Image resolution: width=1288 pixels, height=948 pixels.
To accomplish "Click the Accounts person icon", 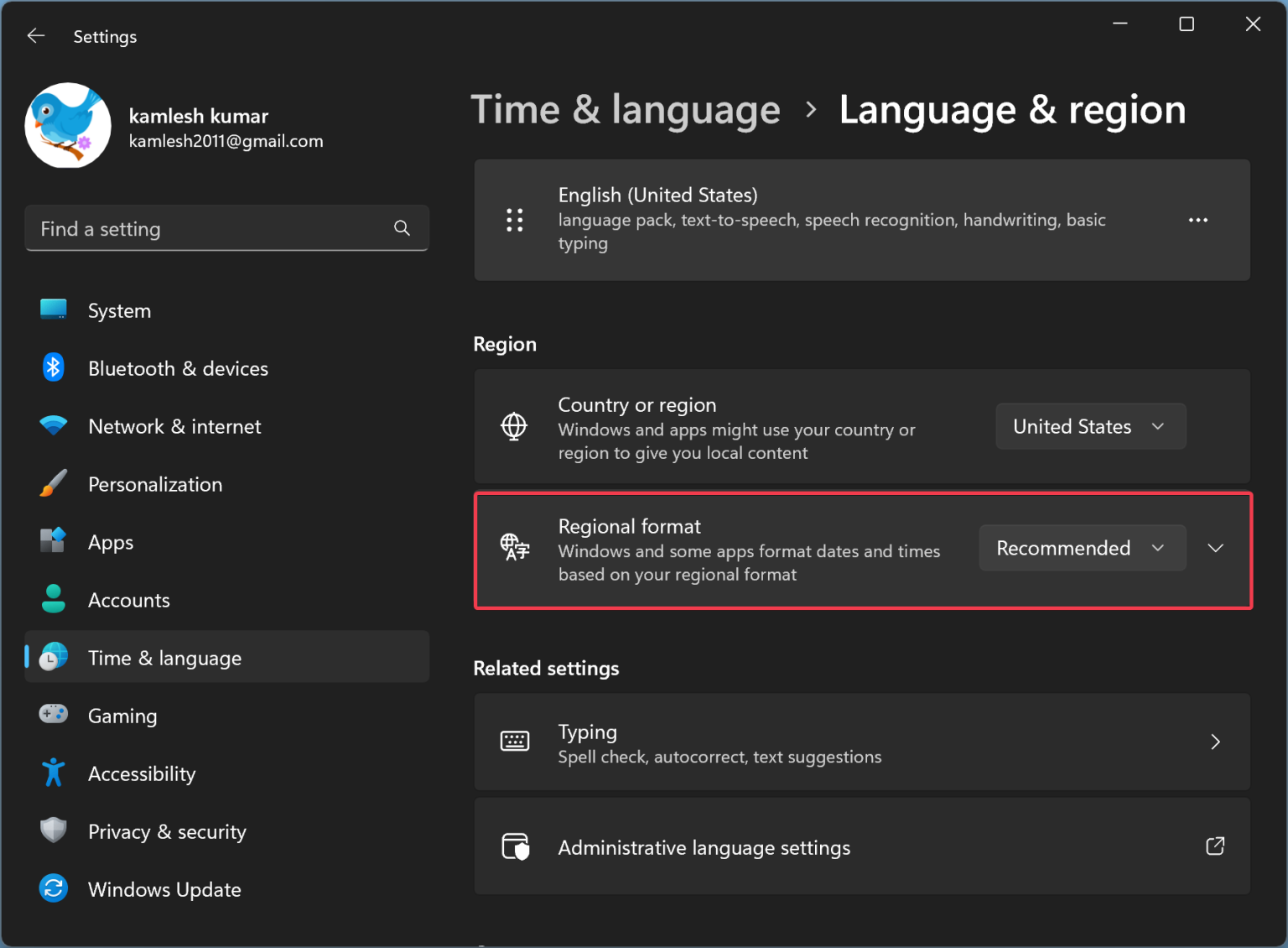I will tap(54, 599).
